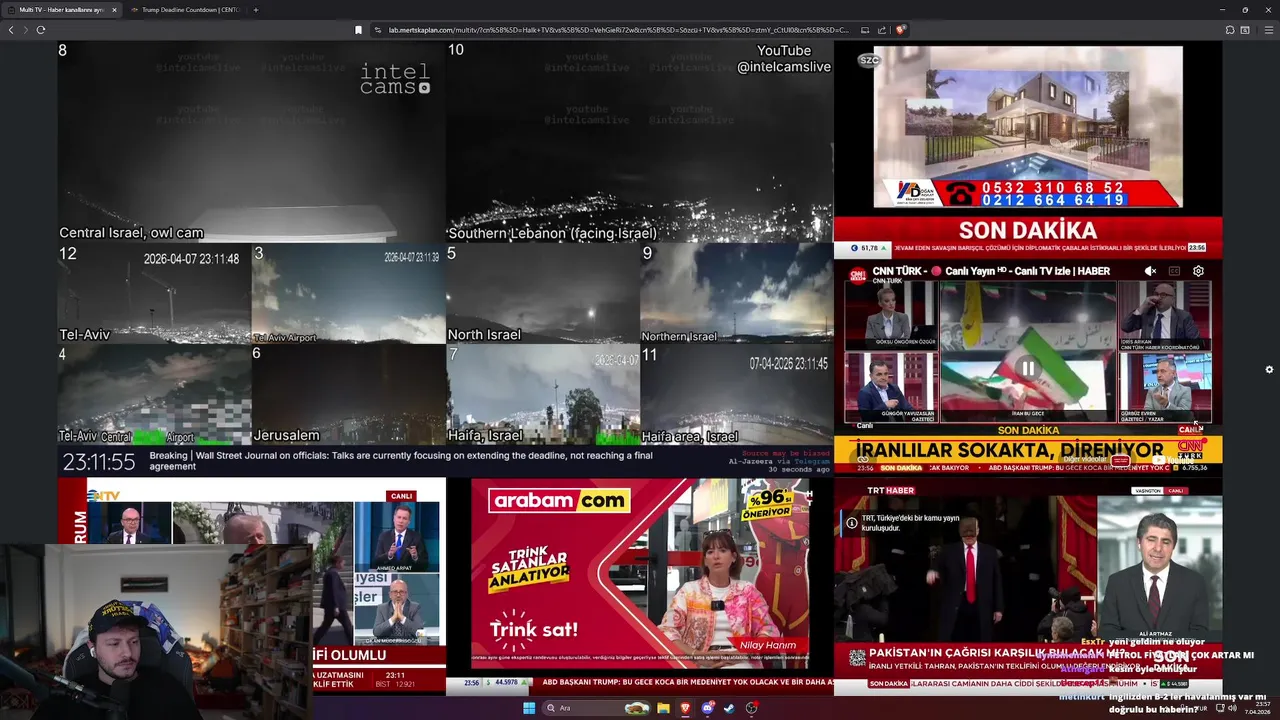Open the taskbar volume icon

pos(1233,708)
